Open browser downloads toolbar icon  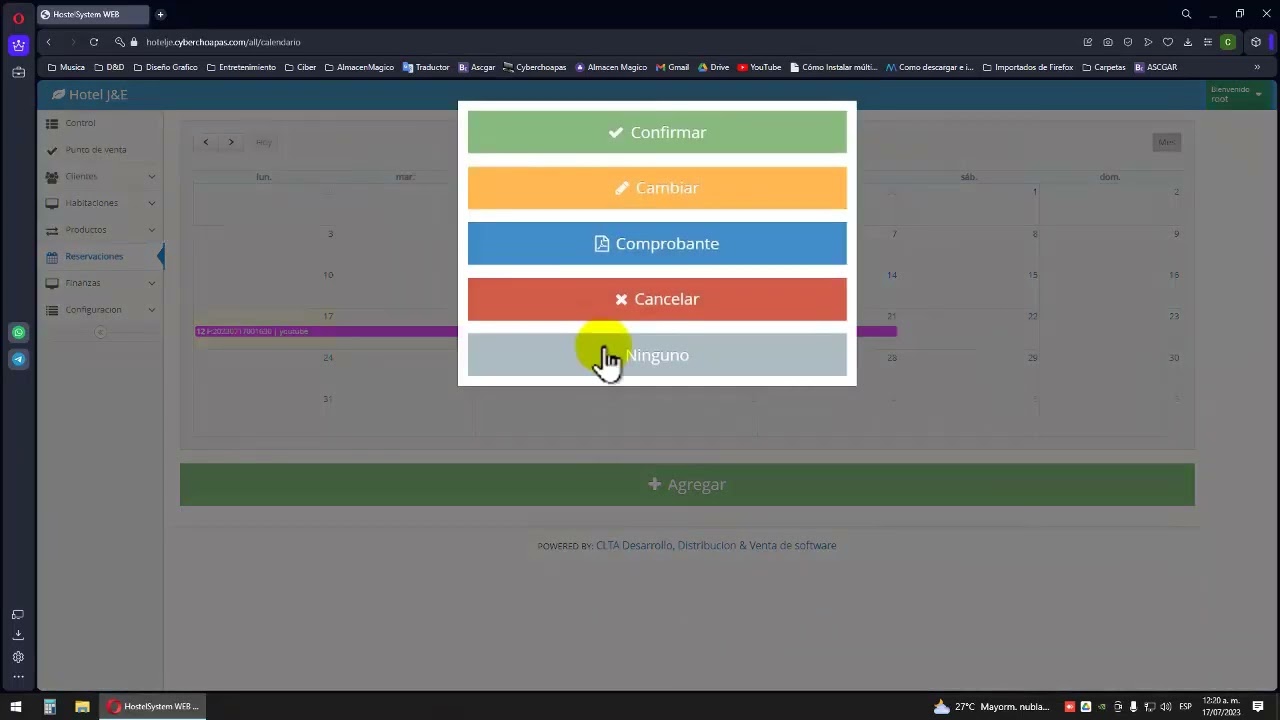[1187, 42]
